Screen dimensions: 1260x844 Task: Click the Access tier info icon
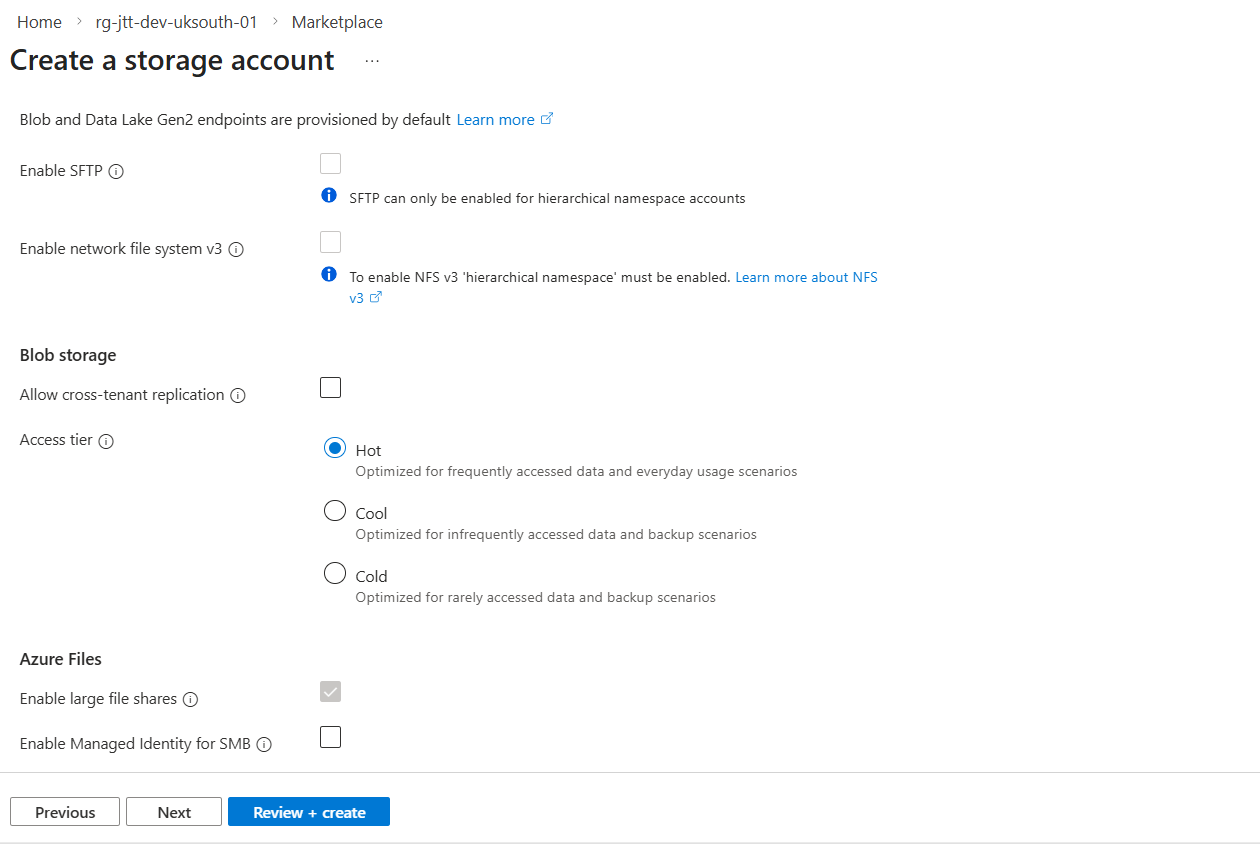(x=106, y=441)
